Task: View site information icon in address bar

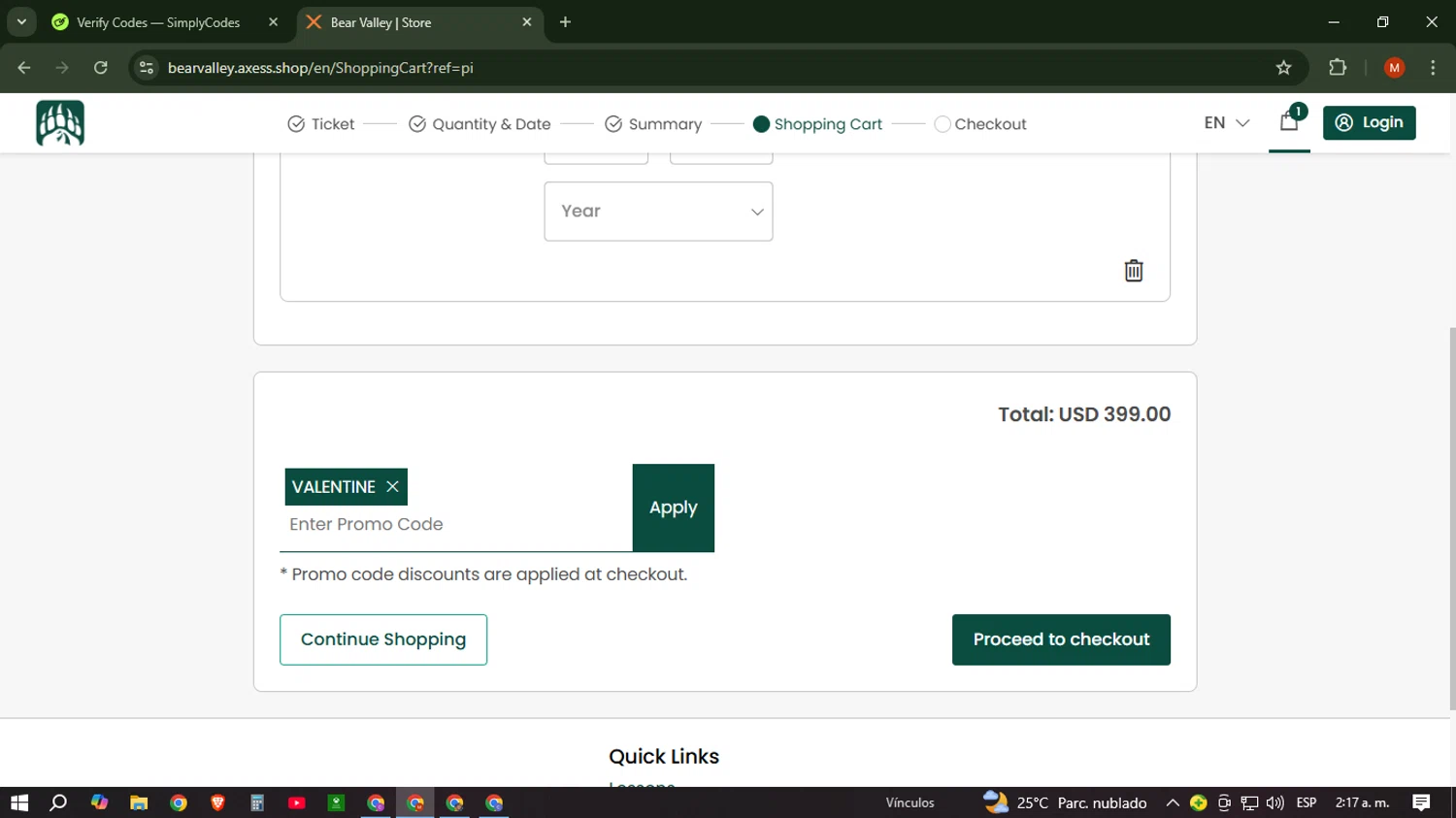Action: [147, 68]
